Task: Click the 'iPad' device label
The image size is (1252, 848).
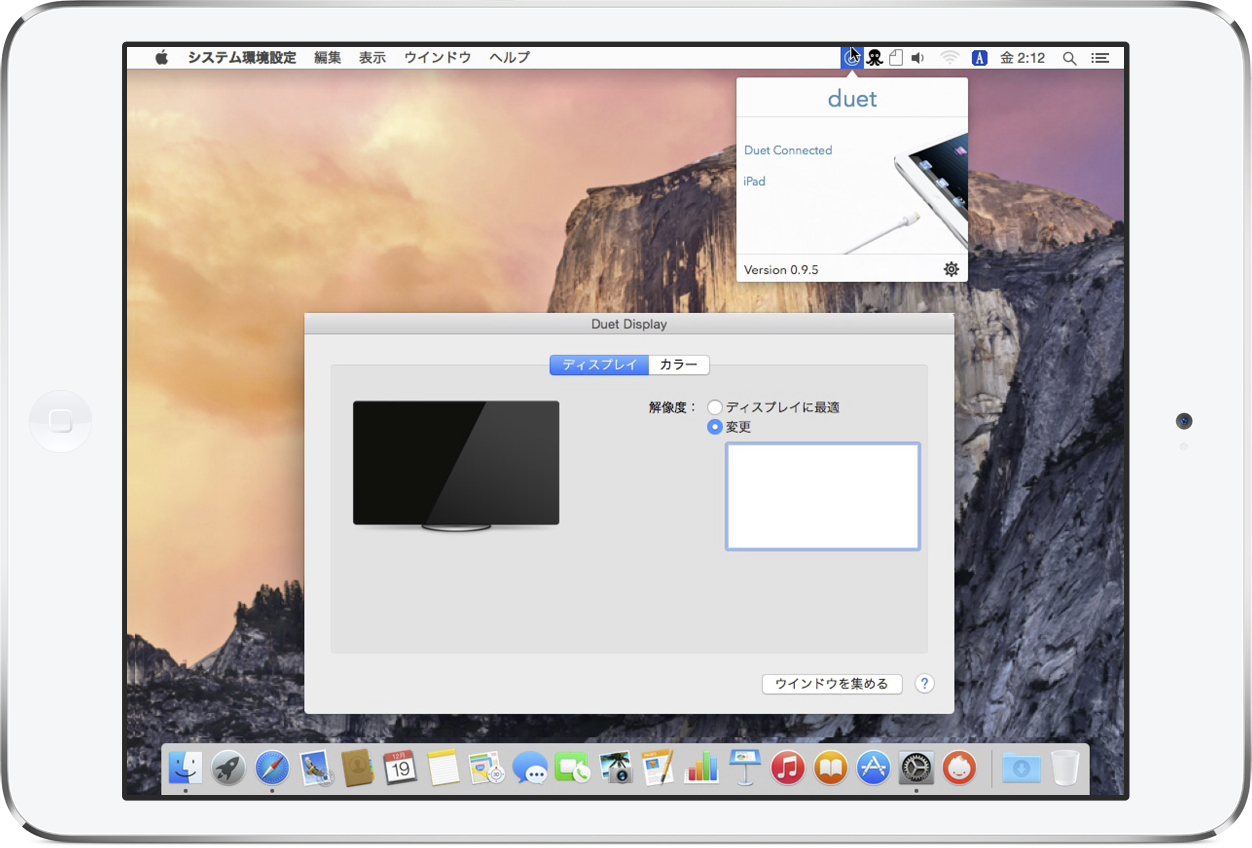Action: (755, 181)
